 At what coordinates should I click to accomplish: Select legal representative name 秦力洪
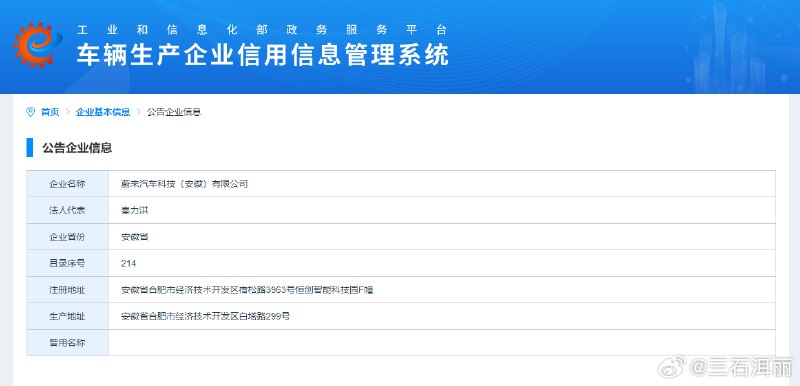(x=135, y=210)
